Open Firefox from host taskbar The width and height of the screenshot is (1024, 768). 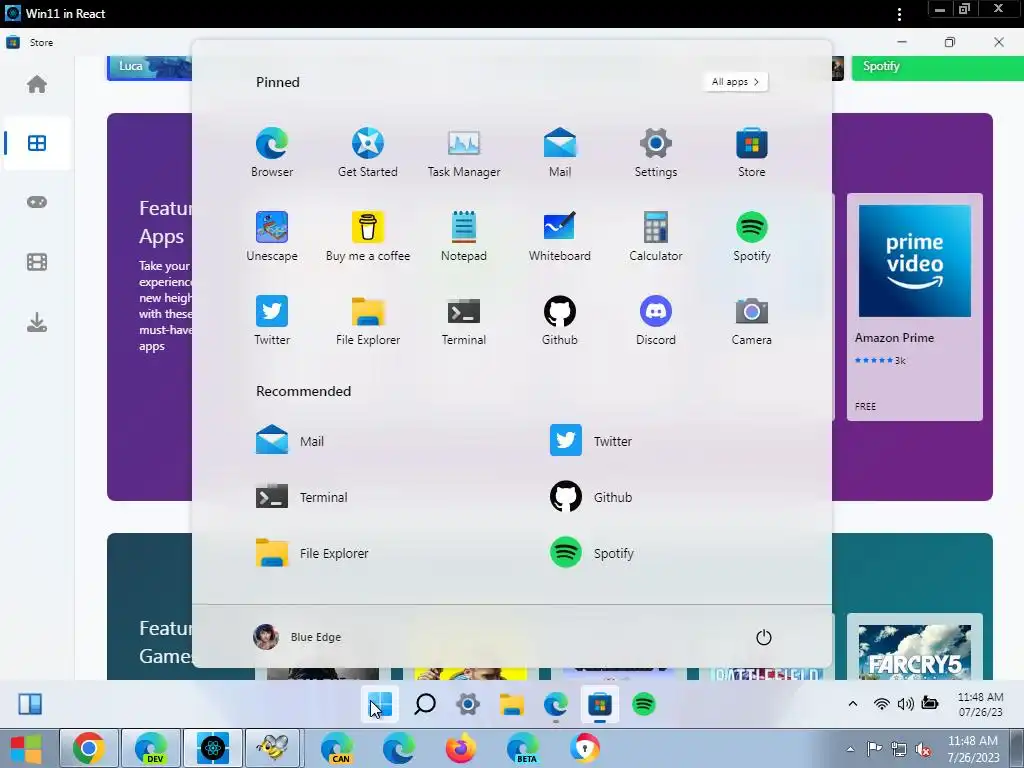coord(460,748)
